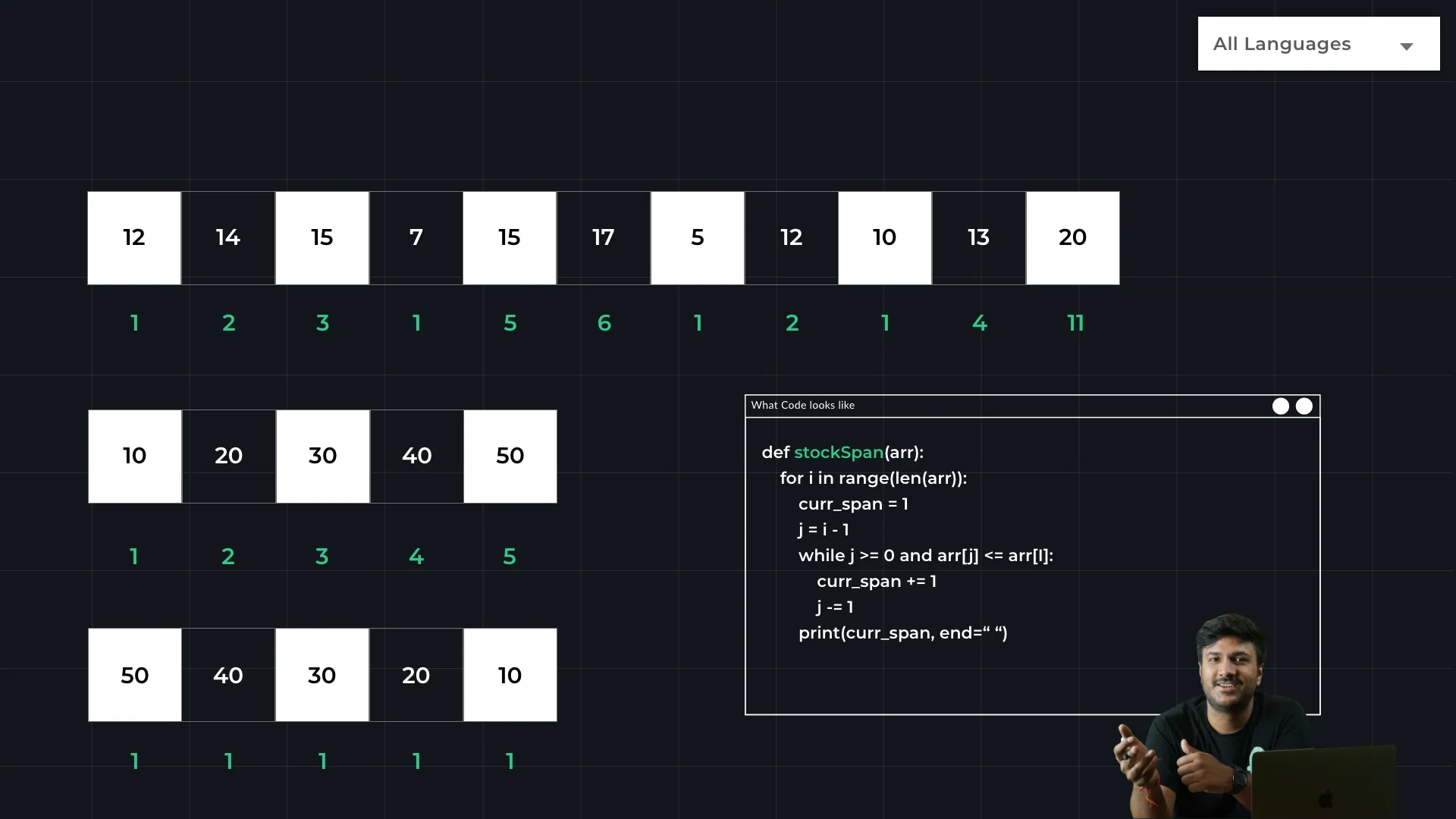Click the last cell 20 in first array
Image resolution: width=1456 pixels, height=819 pixels.
(x=1072, y=238)
